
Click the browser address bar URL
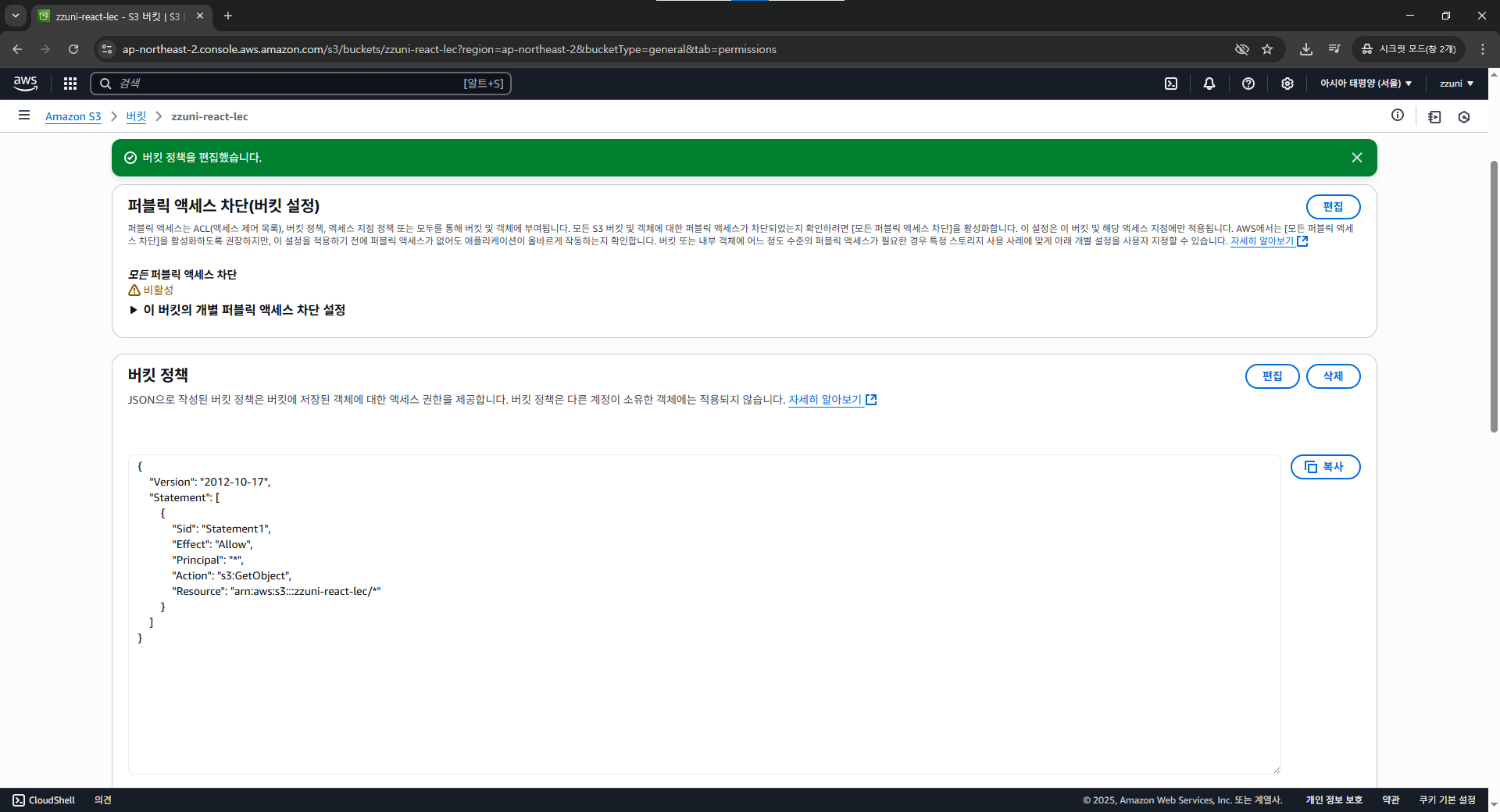pyautogui.click(x=449, y=49)
